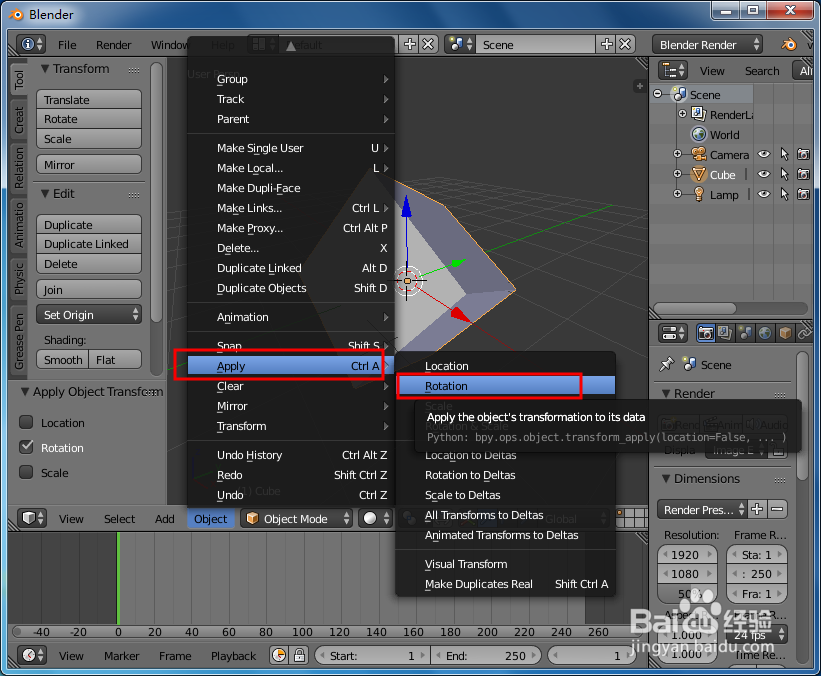Image resolution: width=821 pixels, height=676 pixels.
Task: Click the World icon in outliner
Action: coord(698,135)
